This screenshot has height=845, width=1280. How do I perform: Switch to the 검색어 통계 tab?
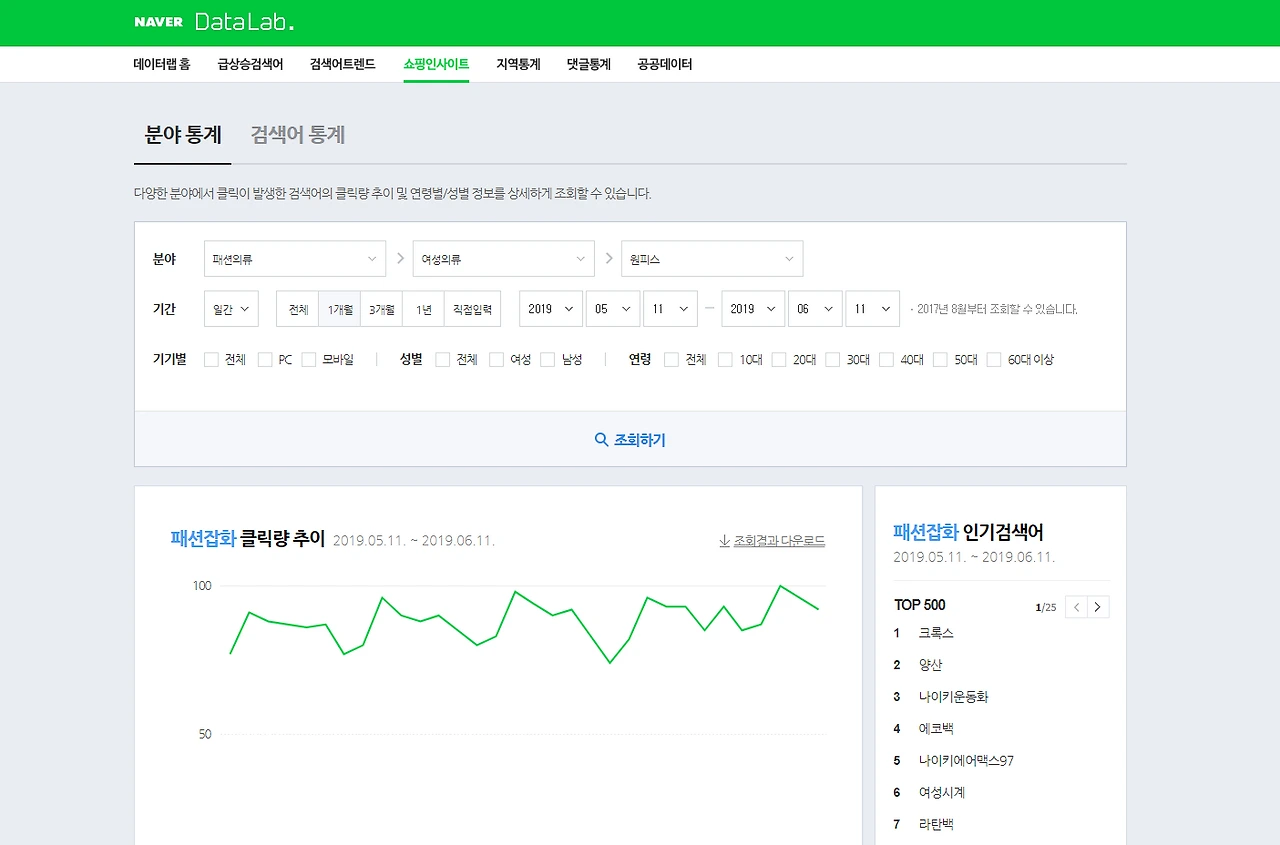point(297,136)
